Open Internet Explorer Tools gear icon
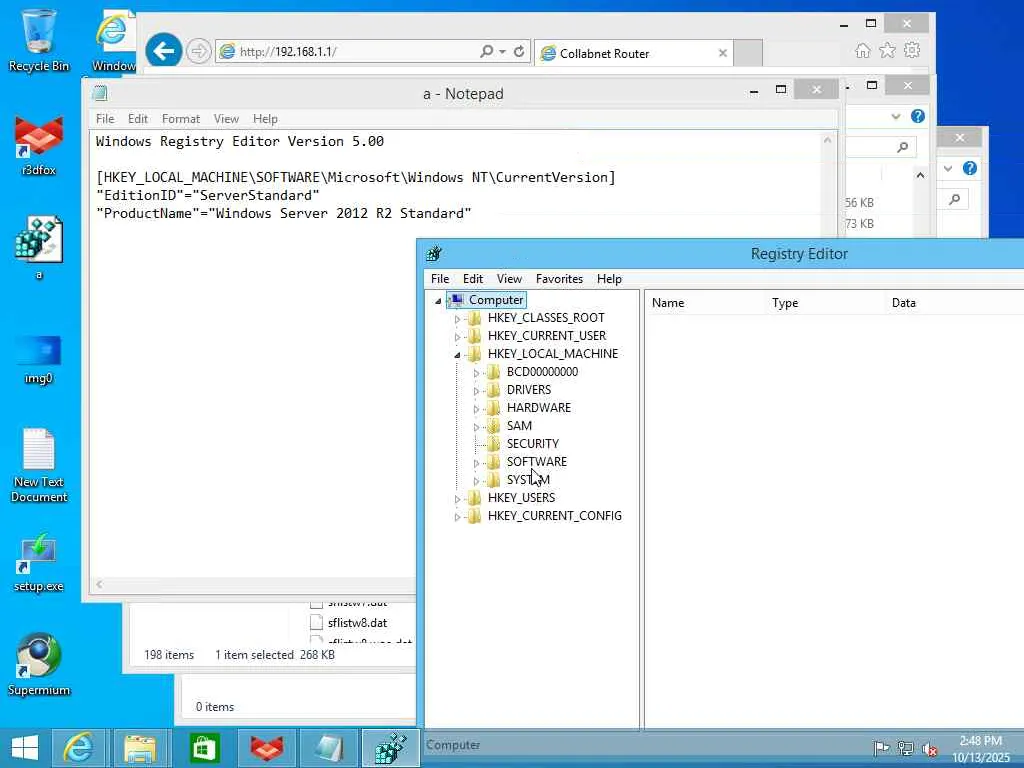 (912, 51)
